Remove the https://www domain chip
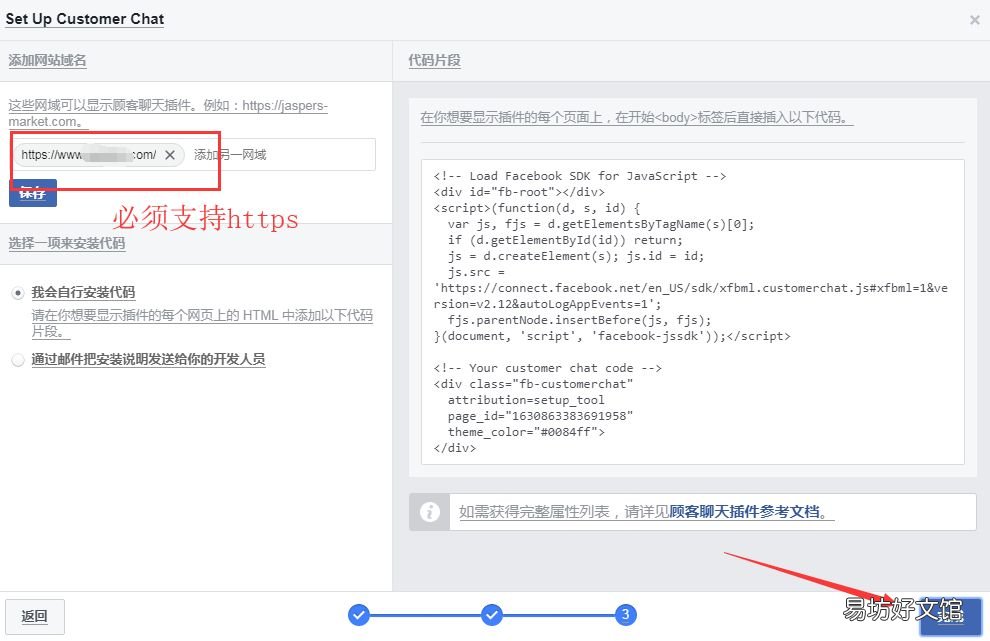Screen dimensions: 990x641 [x=170, y=155]
